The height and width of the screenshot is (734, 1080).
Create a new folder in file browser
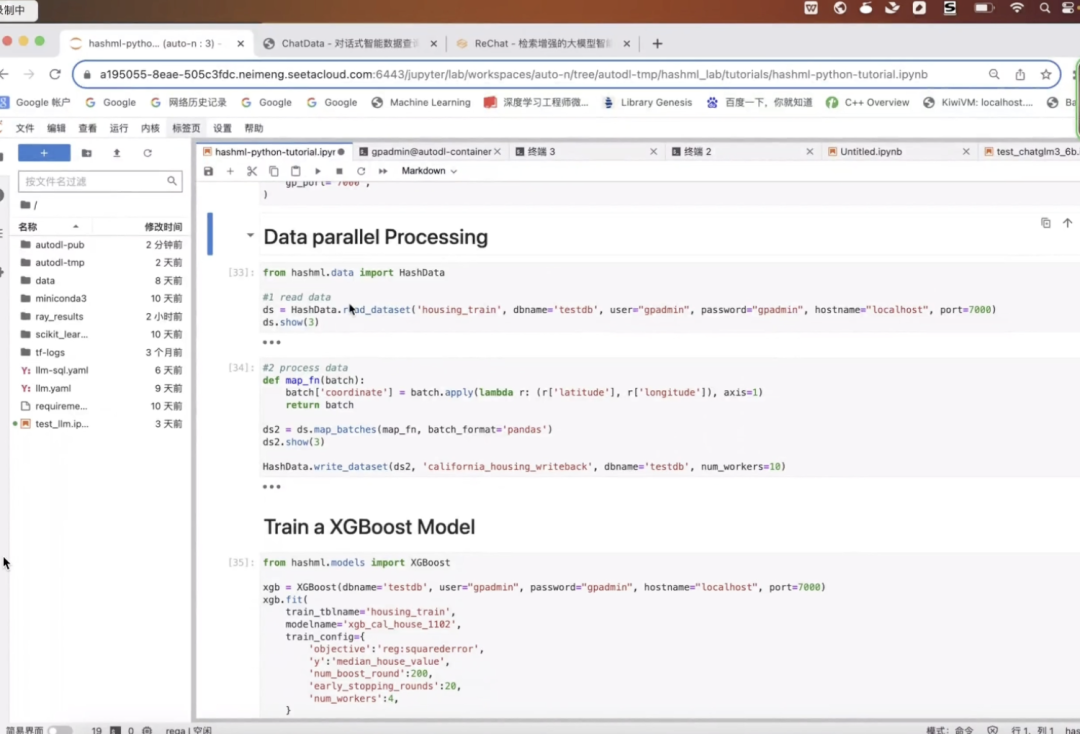click(x=87, y=153)
